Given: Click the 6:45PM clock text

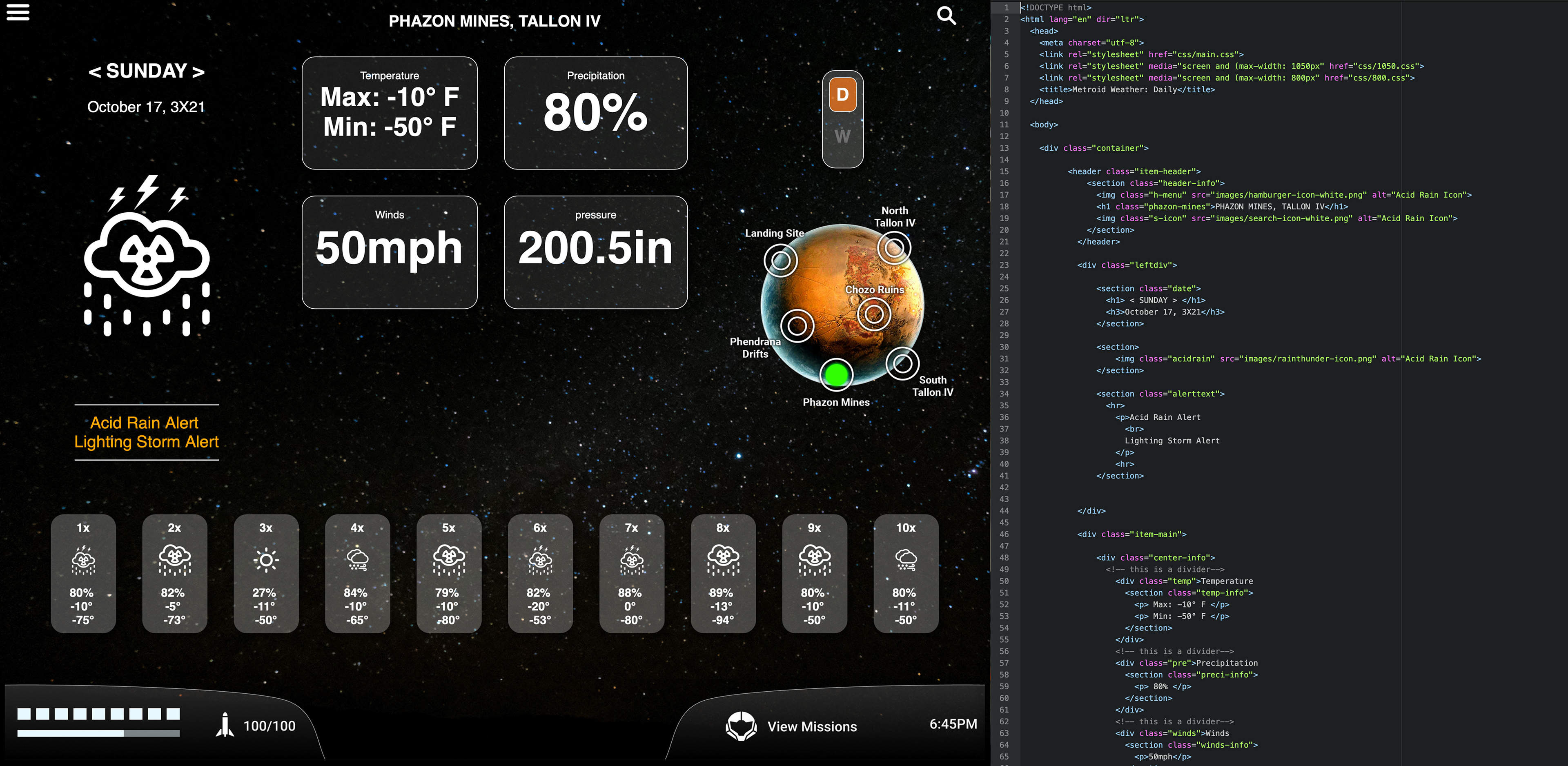Looking at the screenshot, I should [953, 724].
